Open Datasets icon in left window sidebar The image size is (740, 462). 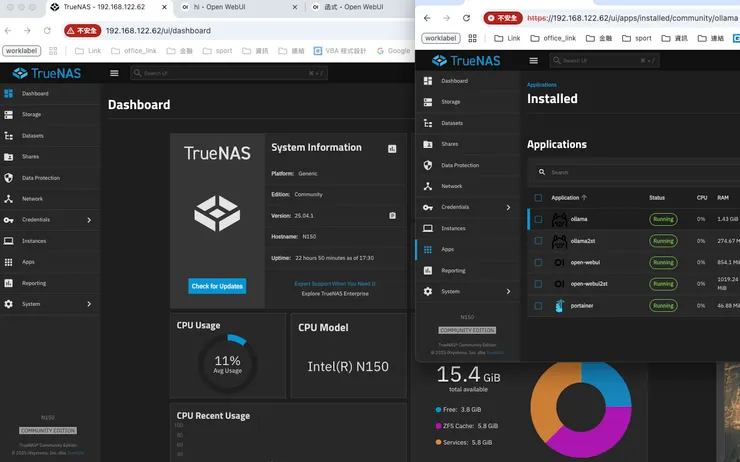coord(8,136)
